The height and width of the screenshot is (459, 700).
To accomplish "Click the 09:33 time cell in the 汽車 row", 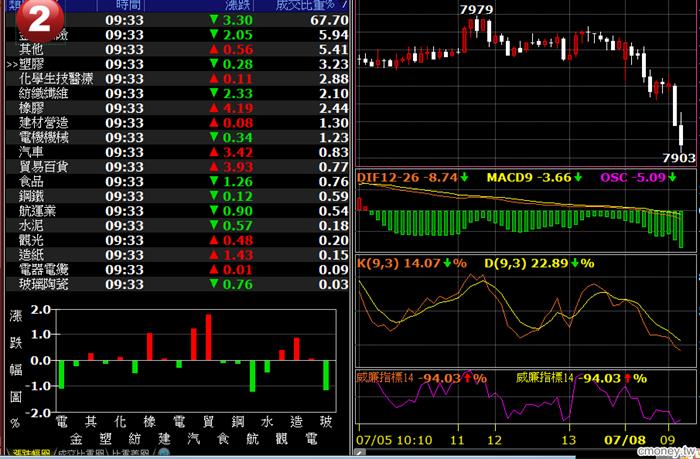I will tap(125, 152).
